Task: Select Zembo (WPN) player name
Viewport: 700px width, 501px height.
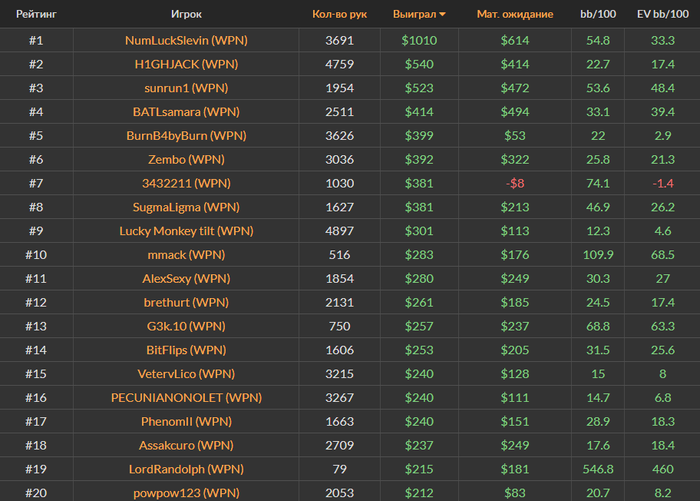Action: point(186,159)
